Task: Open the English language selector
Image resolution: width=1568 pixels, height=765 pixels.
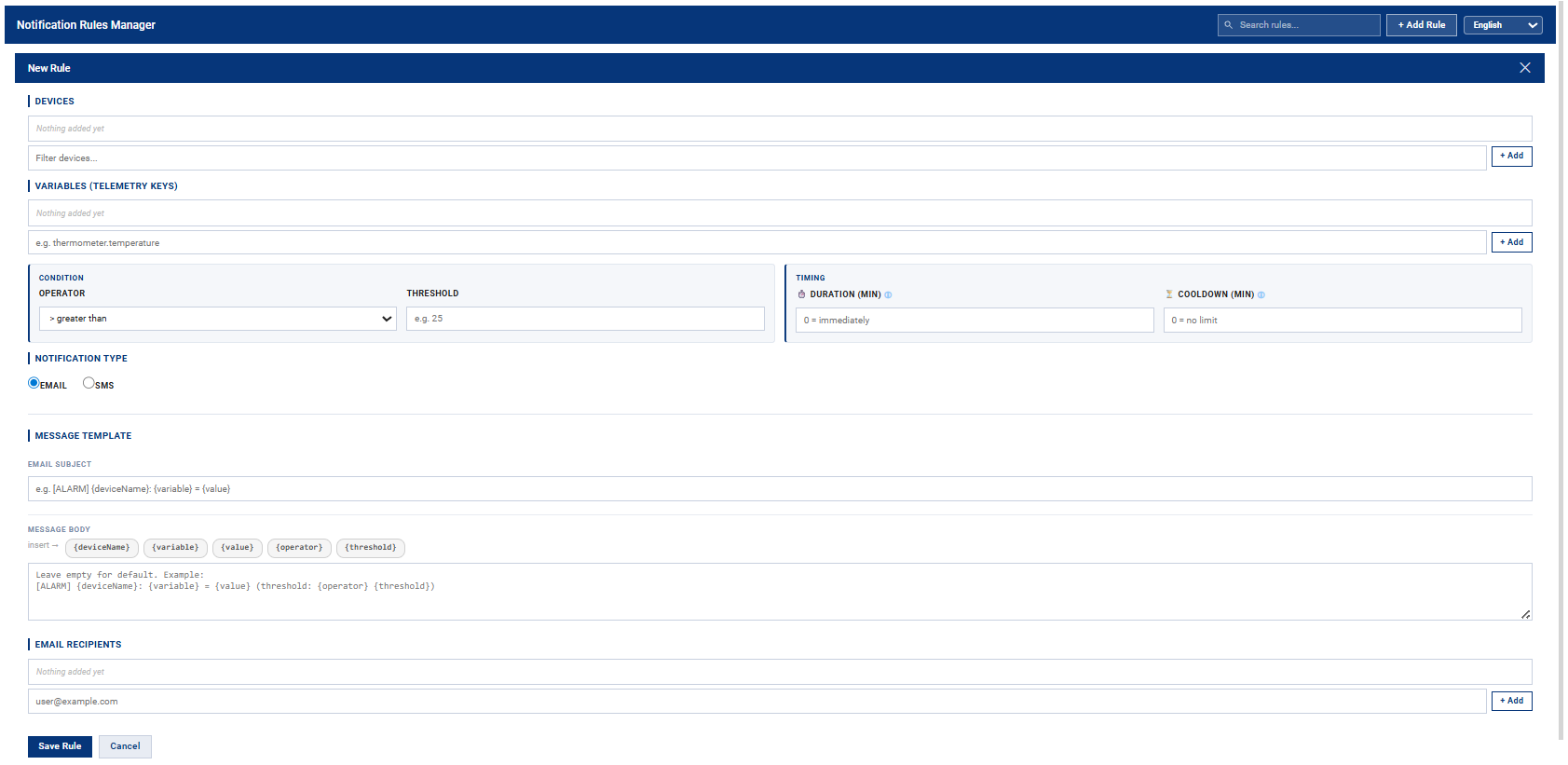Action: pyautogui.click(x=1502, y=25)
